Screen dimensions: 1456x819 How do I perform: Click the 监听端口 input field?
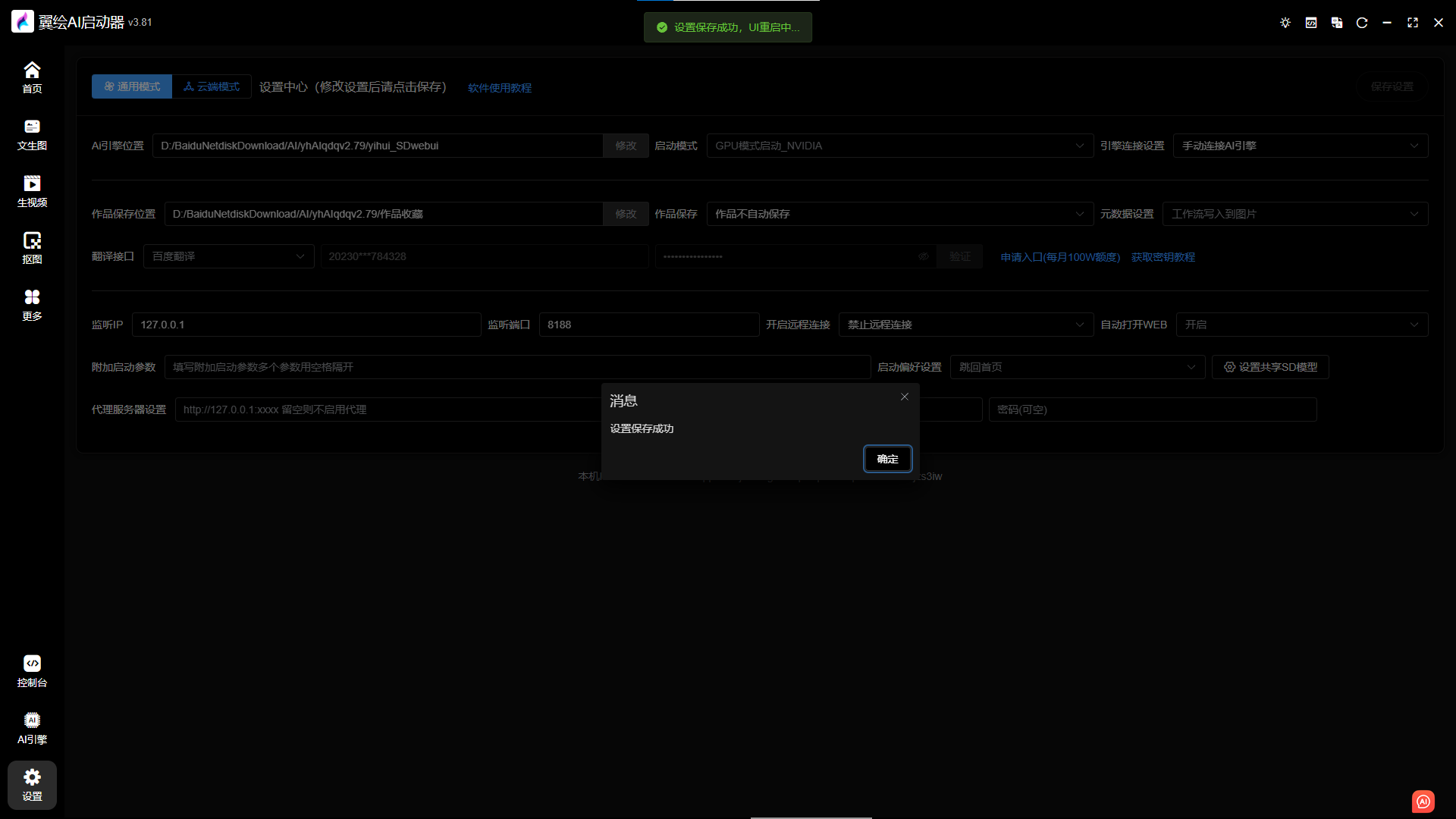[649, 325]
